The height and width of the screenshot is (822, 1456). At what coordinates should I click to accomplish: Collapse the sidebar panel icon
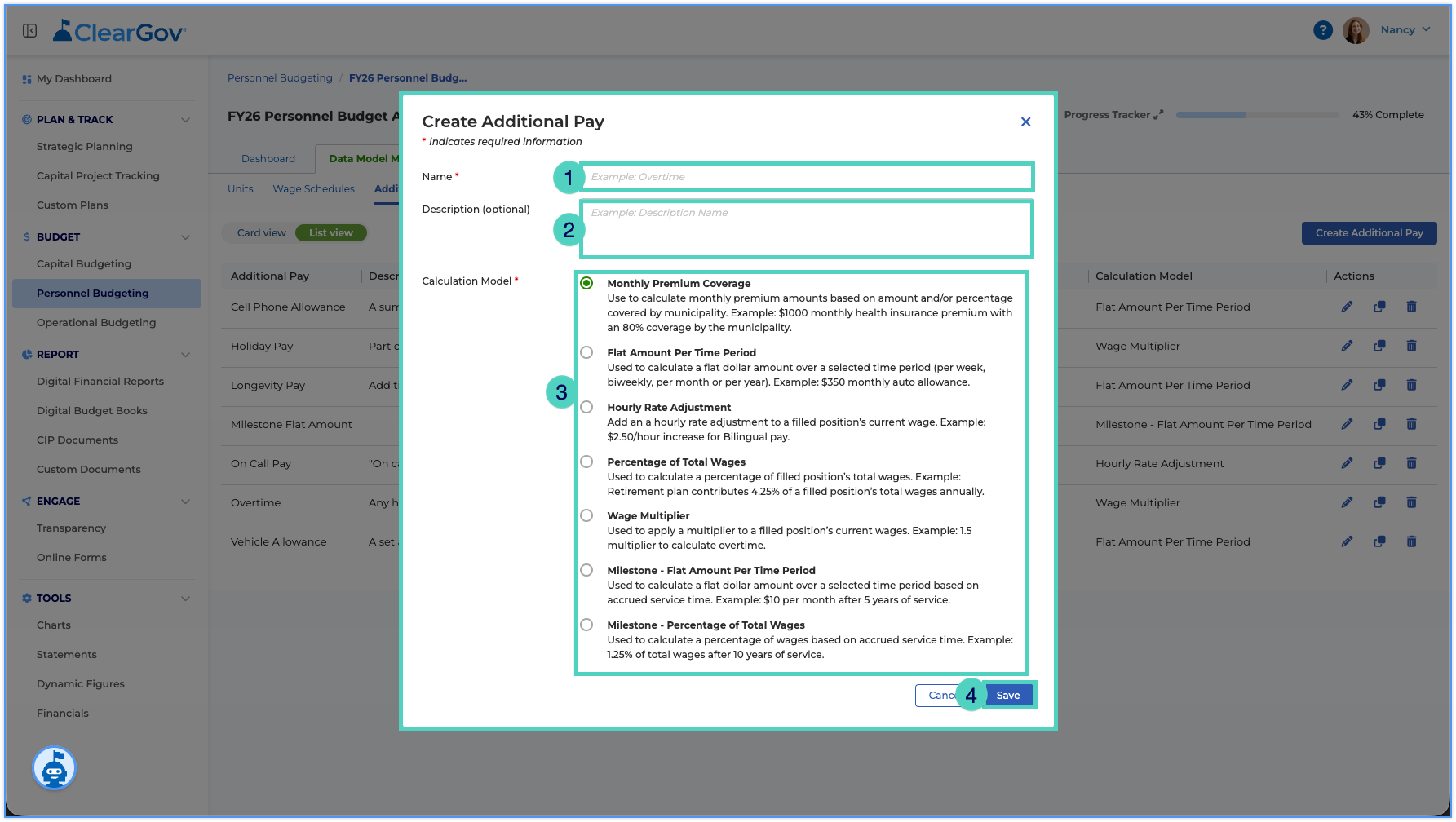30,31
